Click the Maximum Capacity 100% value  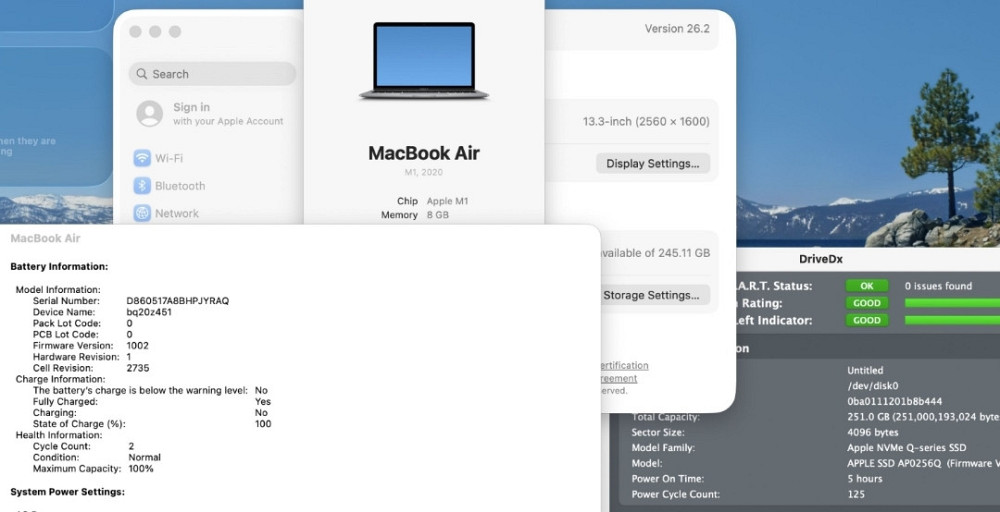(x=141, y=469)
